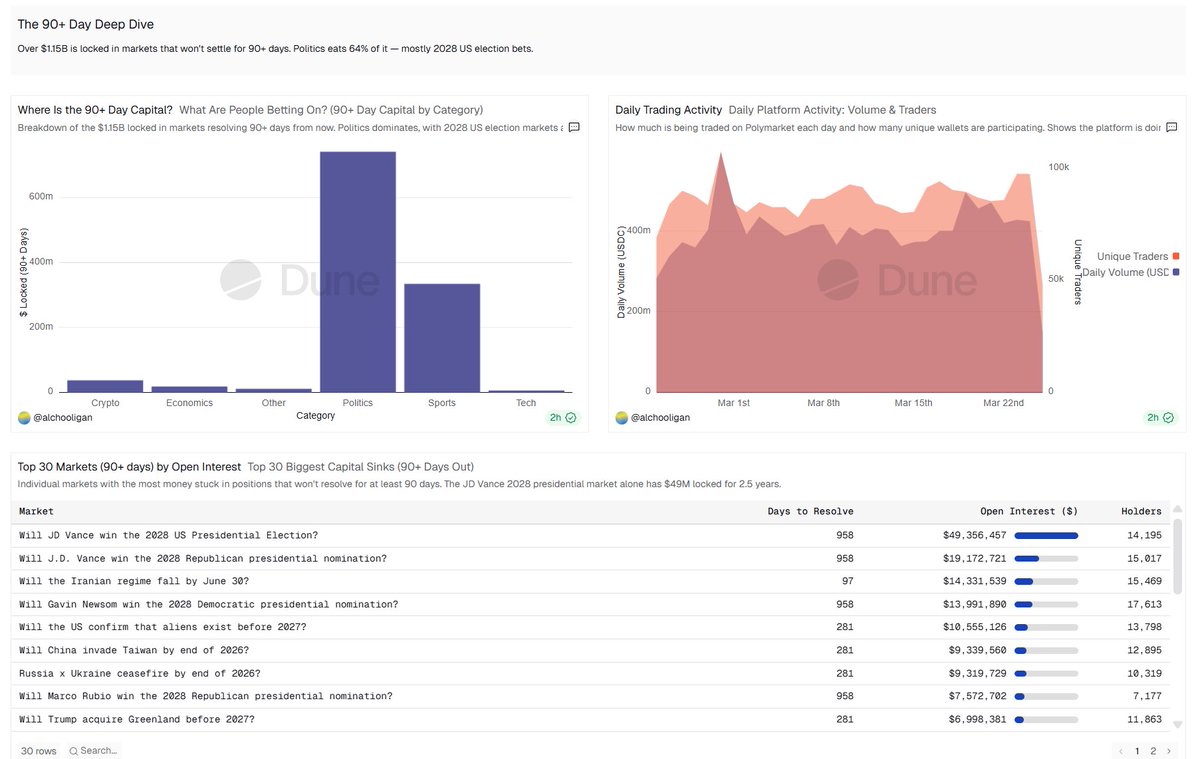Click the 97 days to resolve value
The height and width of the screenshot is (759, 1200).
tap(847, 581)
